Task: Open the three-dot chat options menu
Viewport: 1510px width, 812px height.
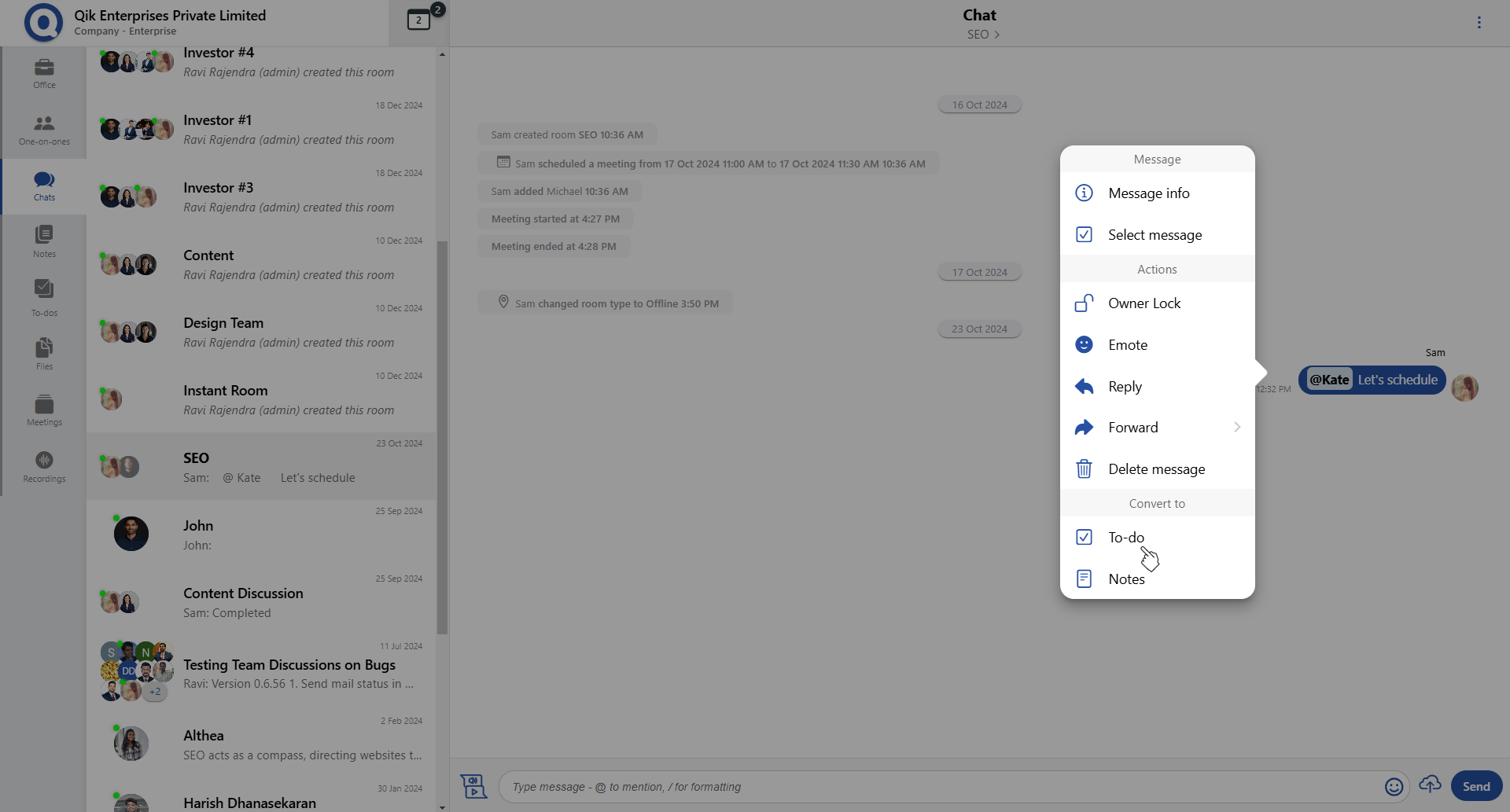Action: (1479, 23)
